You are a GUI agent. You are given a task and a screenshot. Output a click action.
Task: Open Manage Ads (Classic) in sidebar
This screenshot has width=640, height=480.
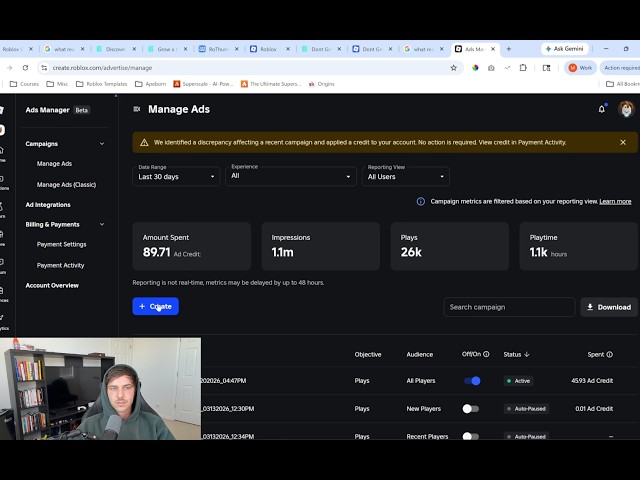pyautogui.click(x=67, y=184)
